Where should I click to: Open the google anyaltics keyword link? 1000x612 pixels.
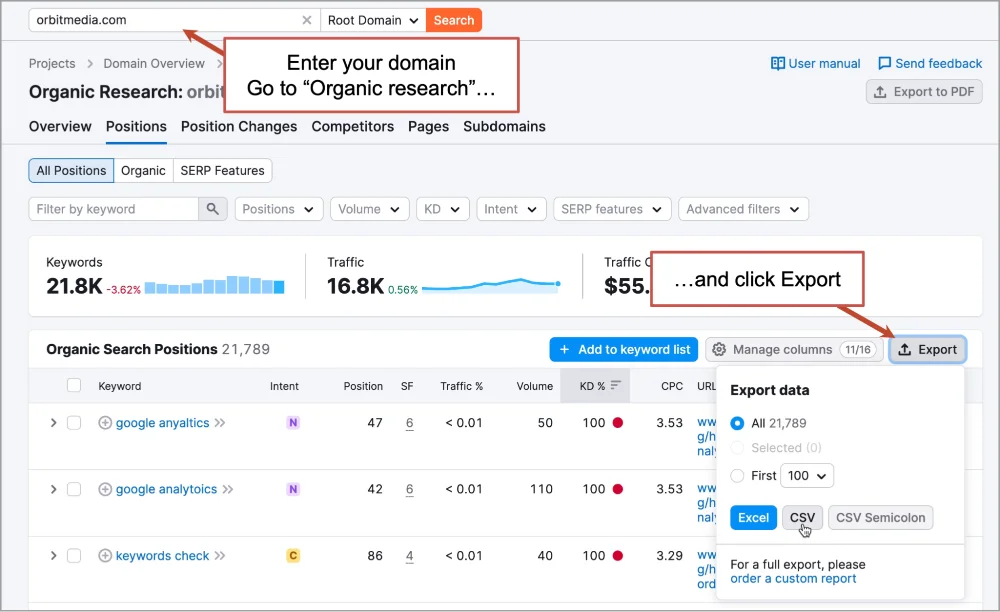pyautogui.click(x=163, y=423)
